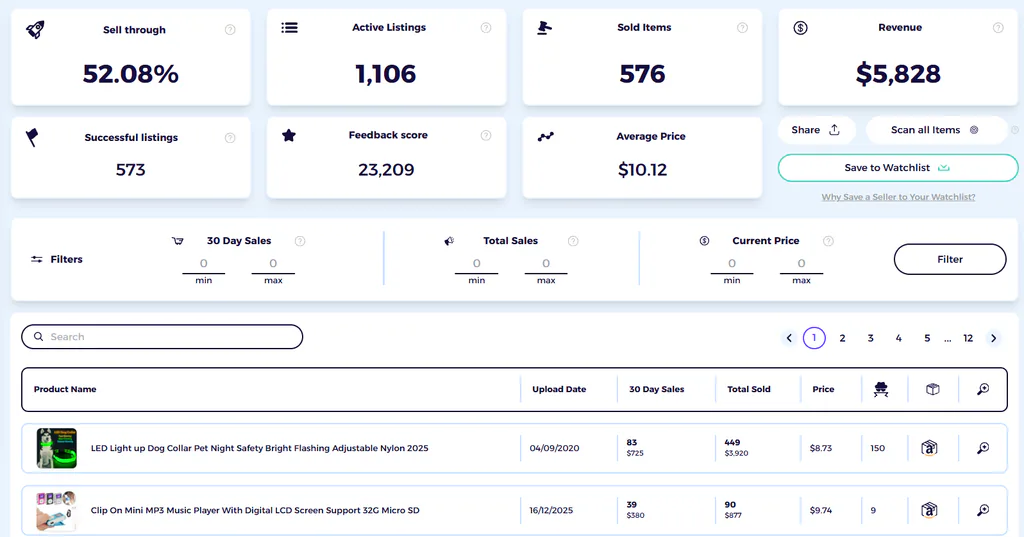Viewport: 1024px width, 537px height.
Task: Jump to page 12 in pagination
Action: (968, 338)
